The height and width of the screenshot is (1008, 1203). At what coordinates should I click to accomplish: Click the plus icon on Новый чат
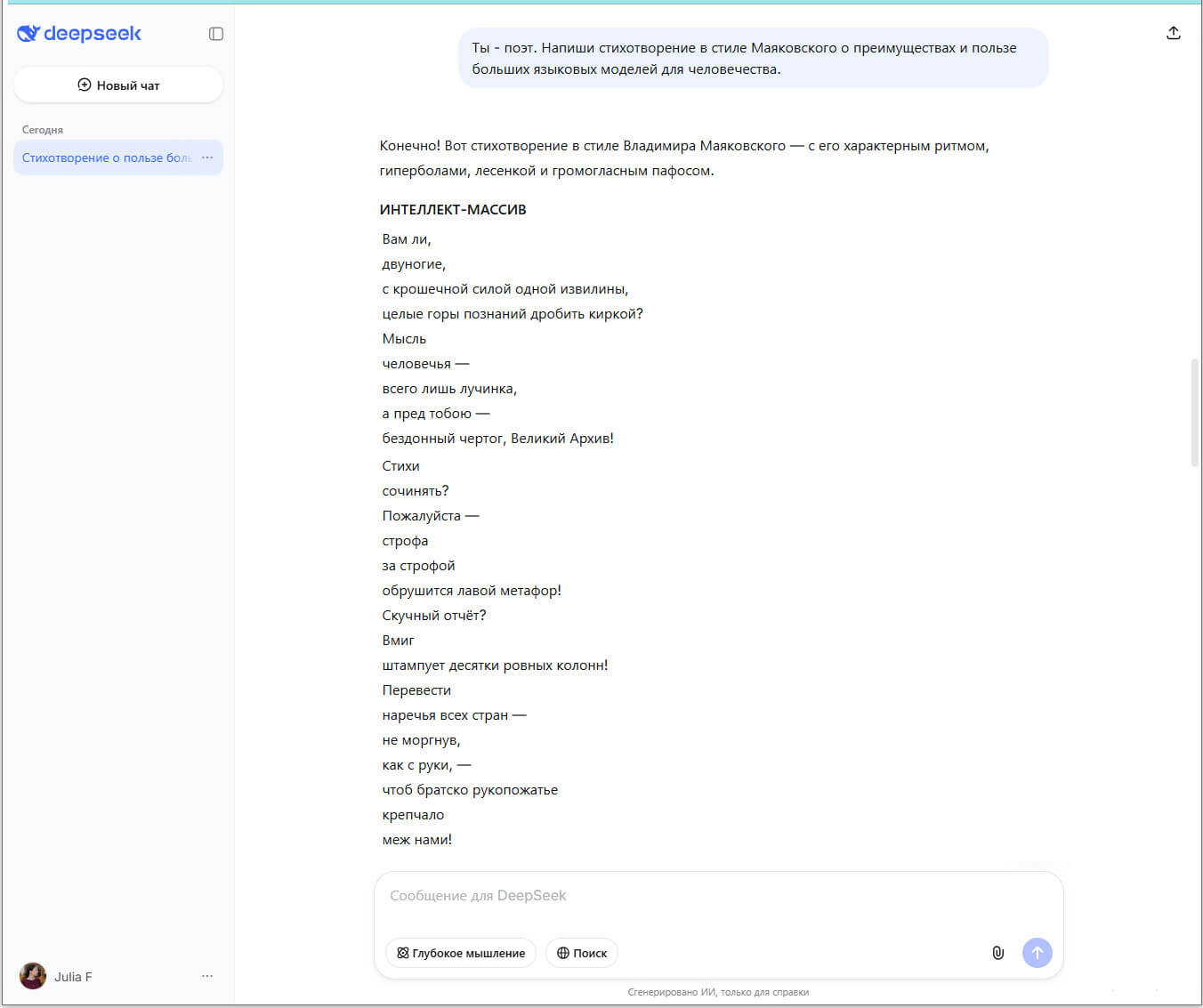(85, 85)
